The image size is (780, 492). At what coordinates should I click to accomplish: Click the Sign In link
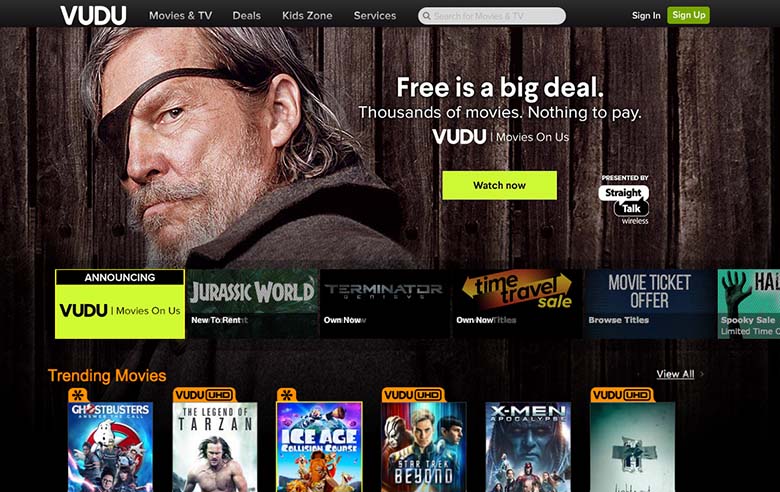pos(646,15)
